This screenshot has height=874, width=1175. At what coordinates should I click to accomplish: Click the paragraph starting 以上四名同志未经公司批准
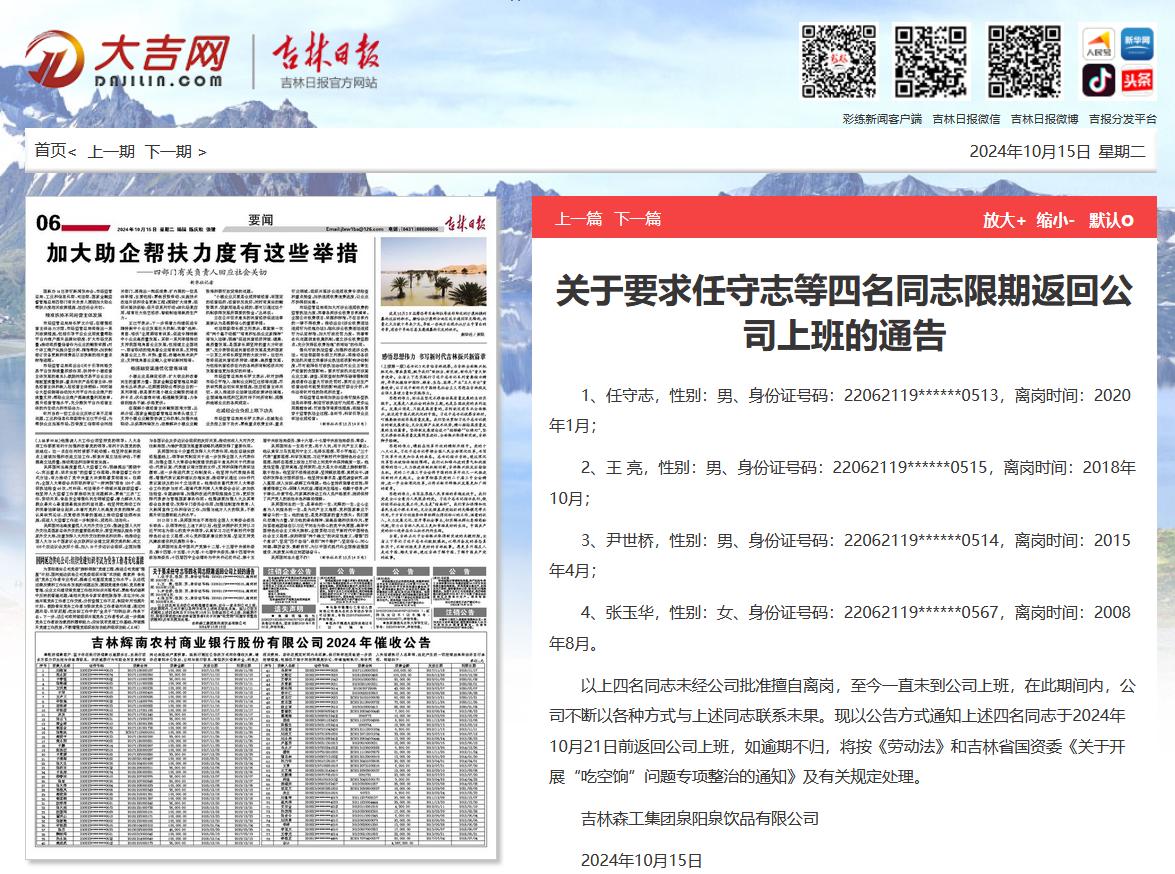[x=842, y=731]
